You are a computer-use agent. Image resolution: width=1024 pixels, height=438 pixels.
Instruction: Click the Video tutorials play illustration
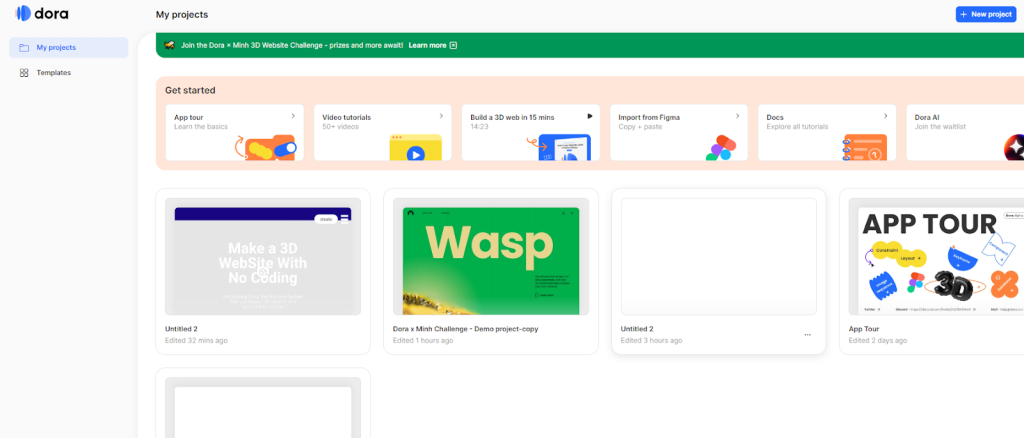[x=414, y=150]
